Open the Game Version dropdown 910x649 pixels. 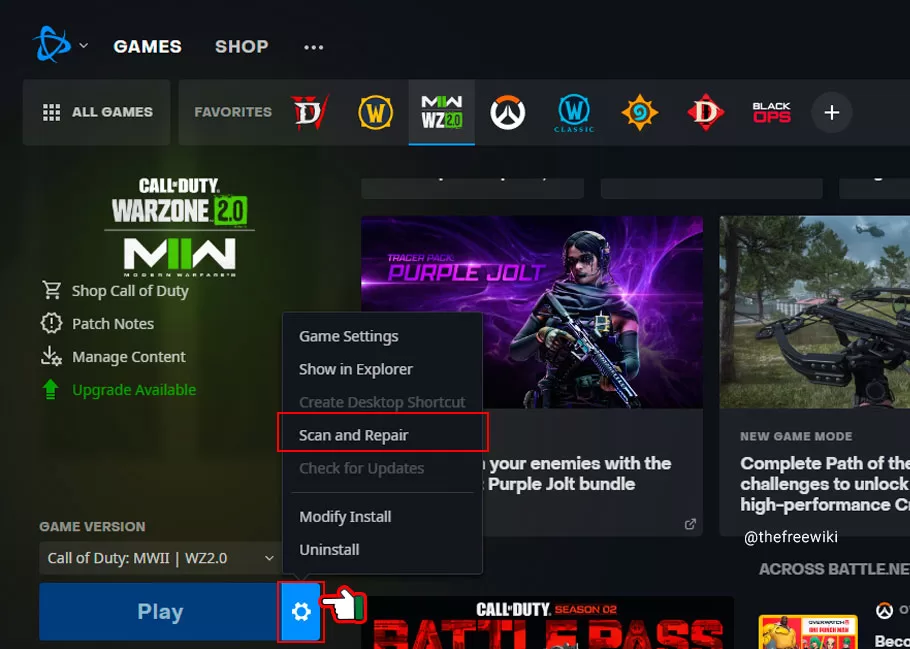(160, 558)
